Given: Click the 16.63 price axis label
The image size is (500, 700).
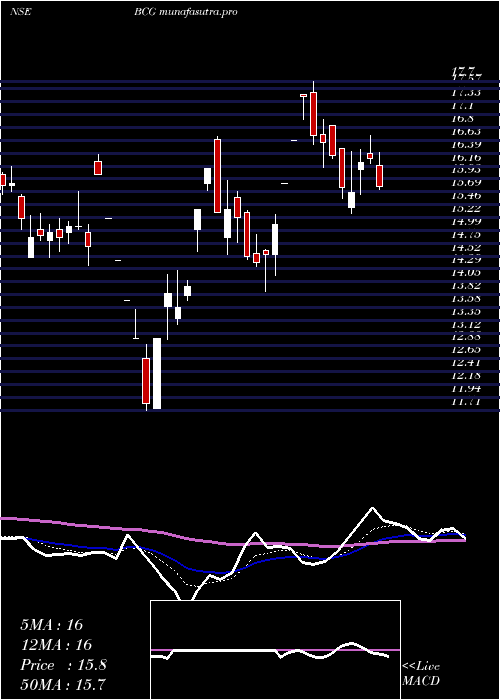Looking at the screenshot, I should (466, 131).
